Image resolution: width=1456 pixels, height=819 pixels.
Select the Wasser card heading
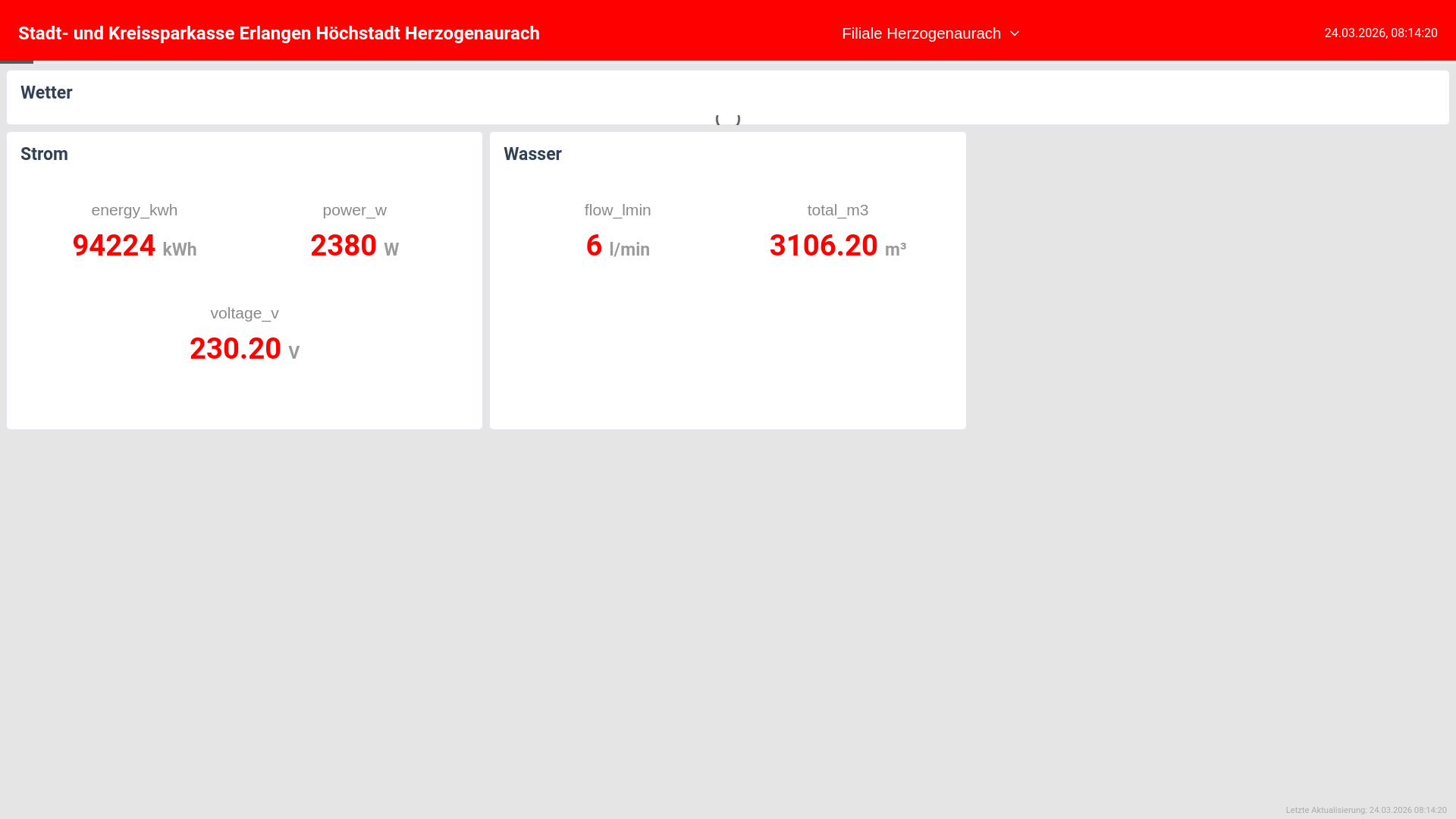(532, 154)
